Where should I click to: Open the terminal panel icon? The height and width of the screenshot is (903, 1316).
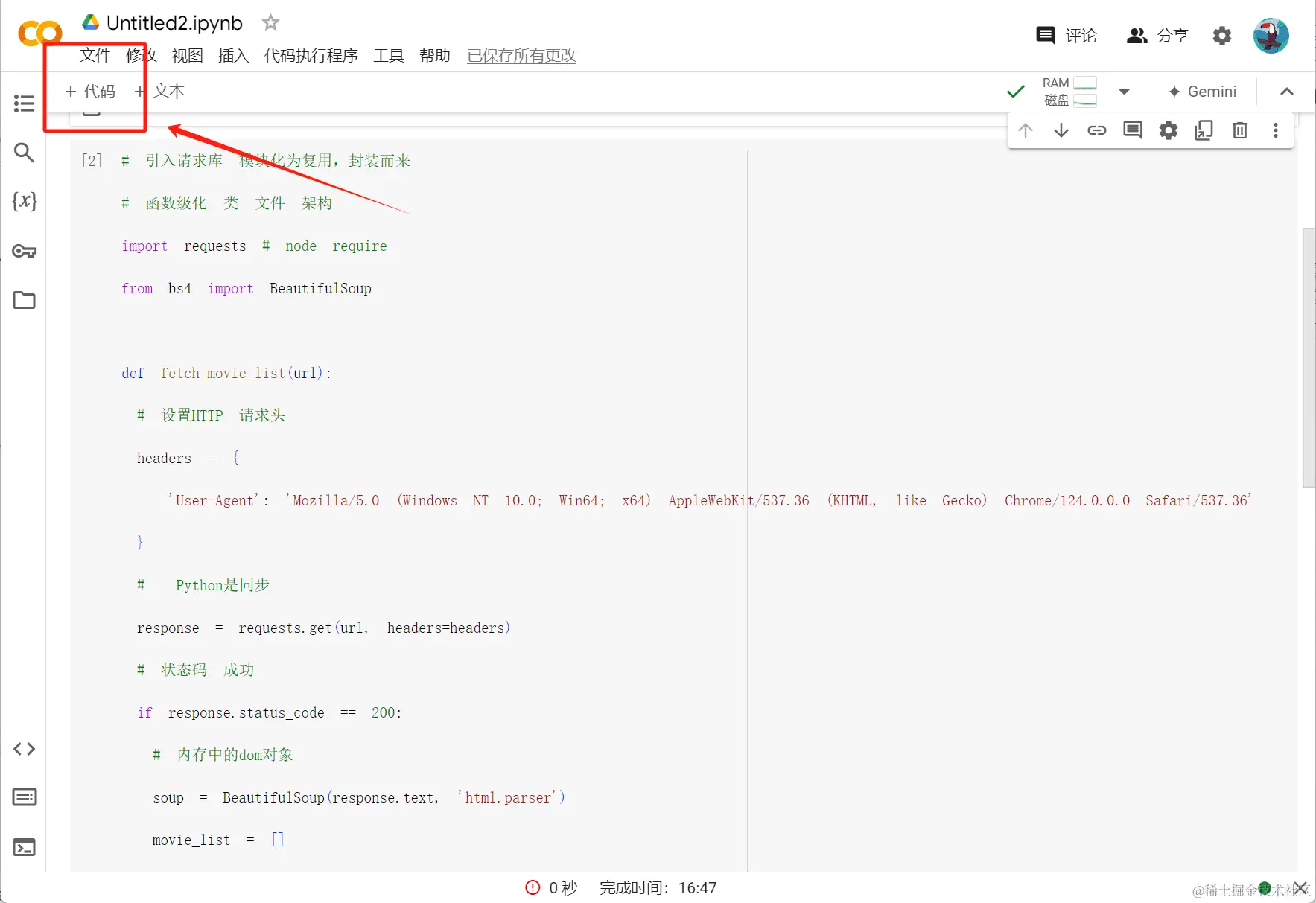pyautogui.click(x=24, y=847)
